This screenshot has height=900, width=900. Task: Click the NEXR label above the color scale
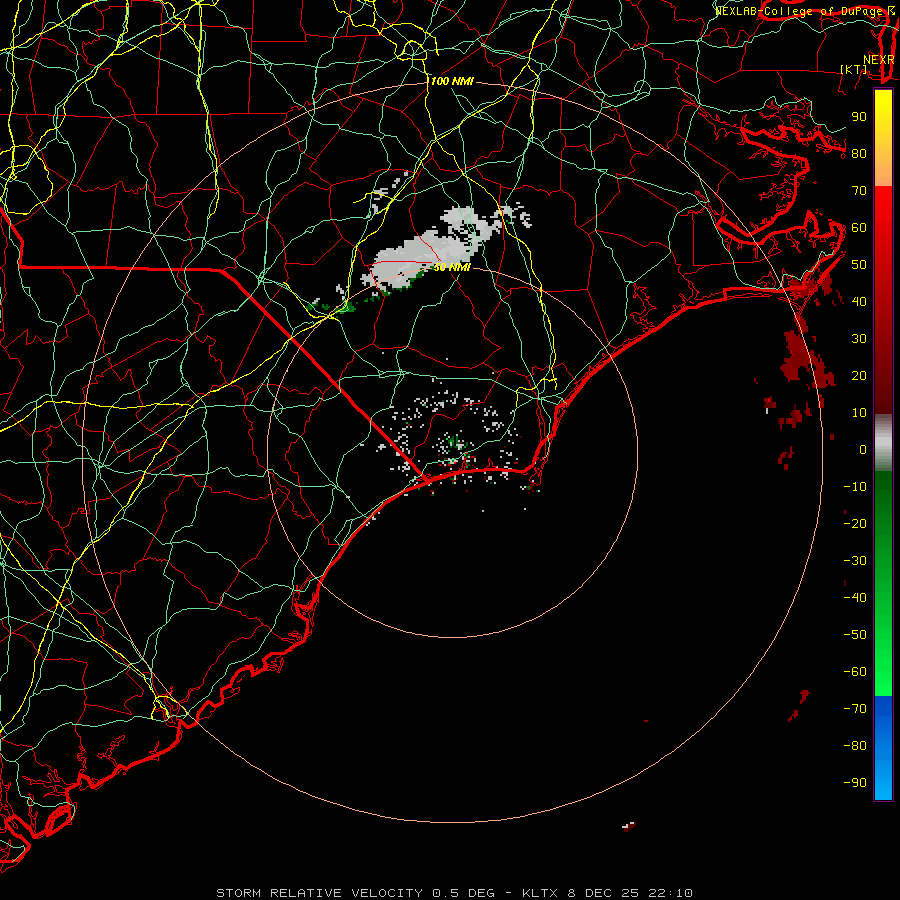[x=879, y=60]
